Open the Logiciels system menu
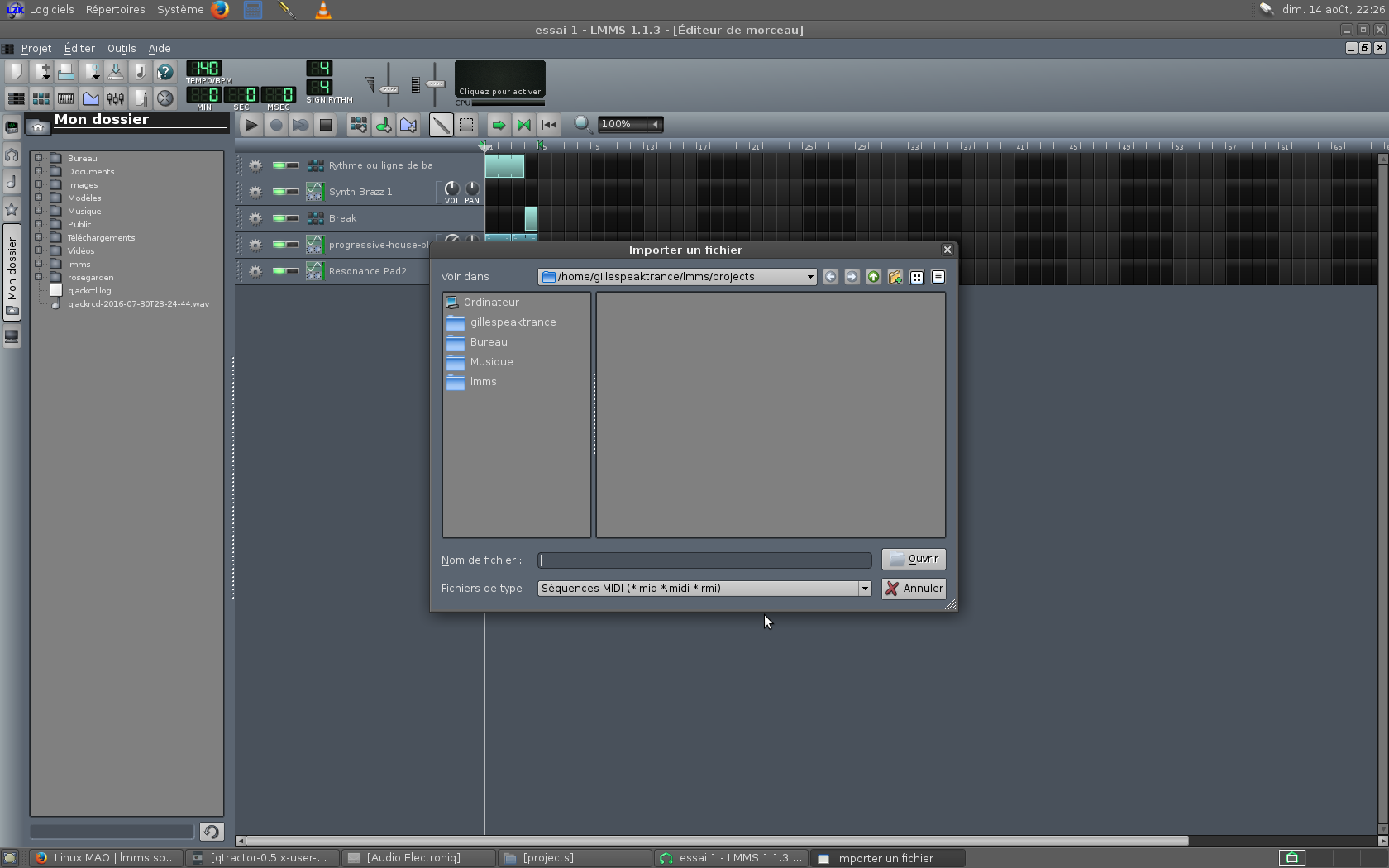This screenshot has width=1389, height=868. point(51,10)
